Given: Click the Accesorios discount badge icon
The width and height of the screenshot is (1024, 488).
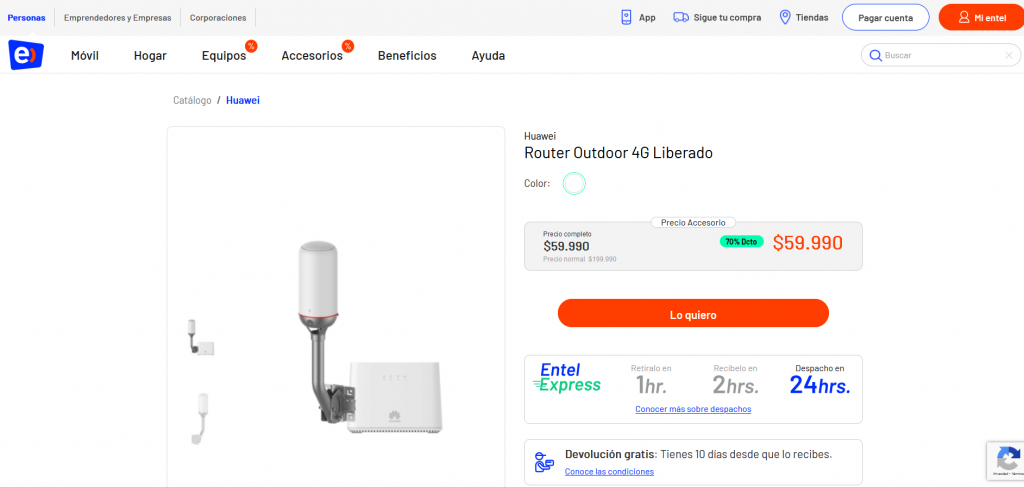Looking at the screenshot, I should point(347,46).
